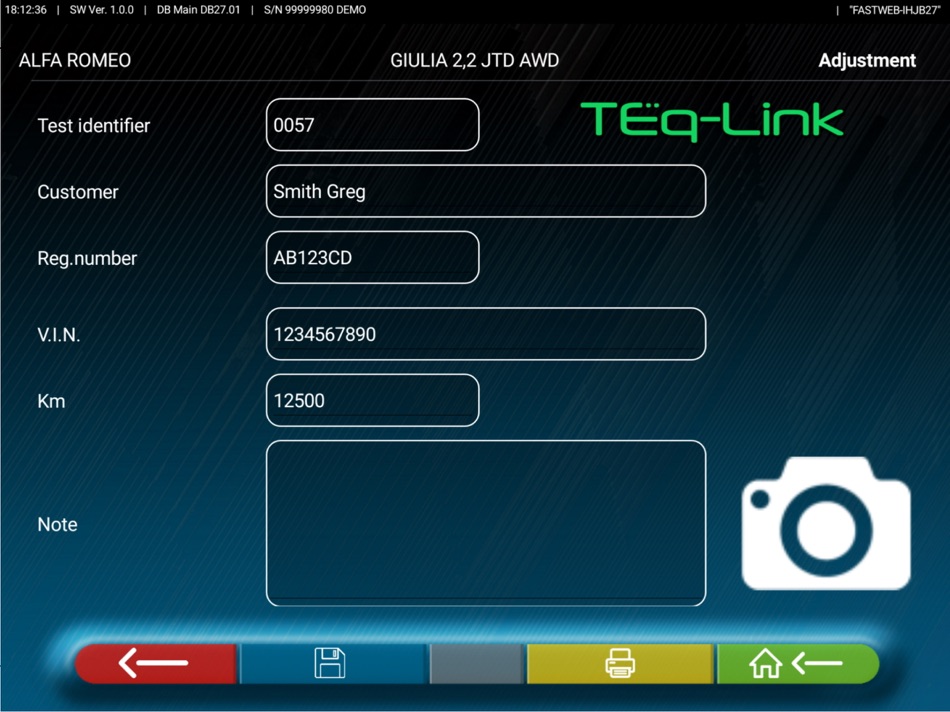This screenshot has height=712, width=950.
Task: Click the red back arrow button
Action: pos(155,664)
